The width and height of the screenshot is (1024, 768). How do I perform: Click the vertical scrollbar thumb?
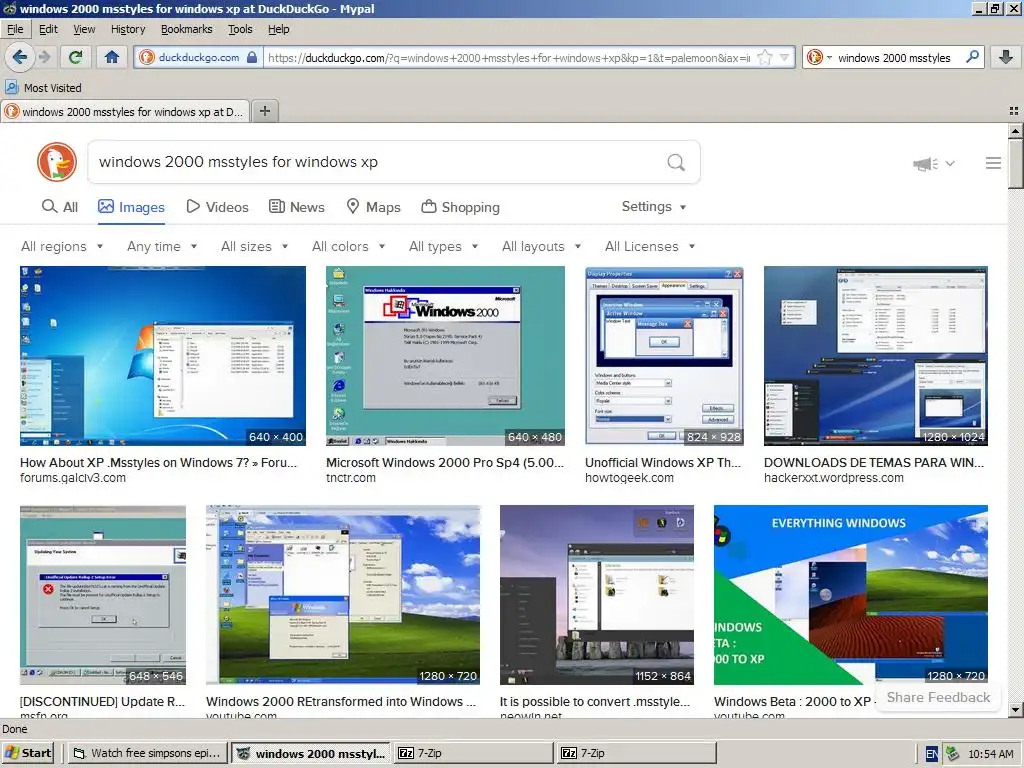coord(1016,163)
